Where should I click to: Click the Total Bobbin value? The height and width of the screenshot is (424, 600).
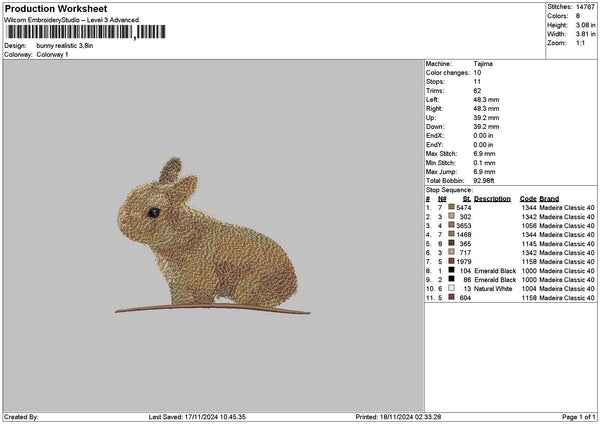(486, 180)
